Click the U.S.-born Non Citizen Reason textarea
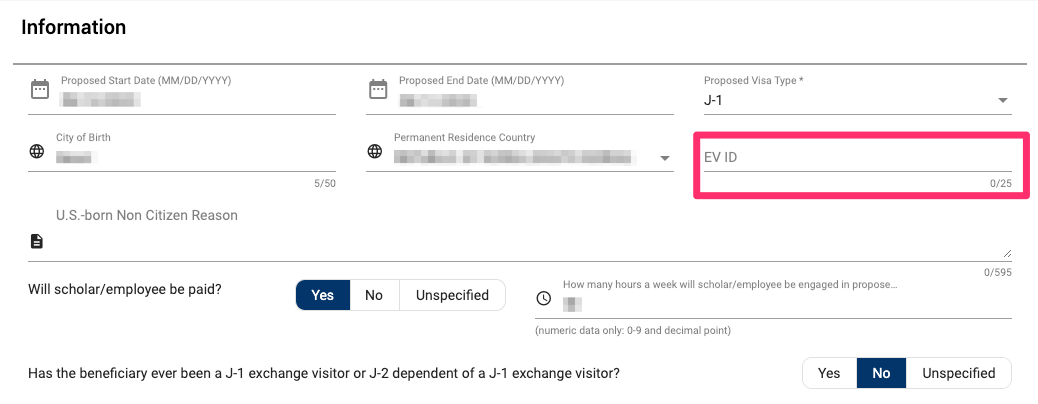This screenshot has width=1038, height=404. pos(520,240)
